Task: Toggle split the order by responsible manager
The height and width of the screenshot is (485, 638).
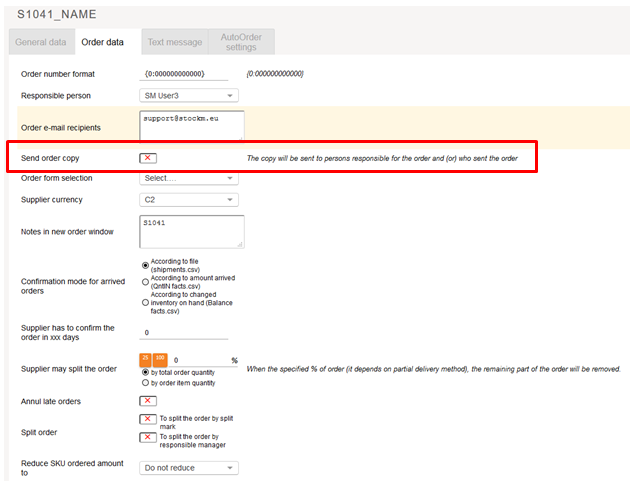Action: (148, 437)
